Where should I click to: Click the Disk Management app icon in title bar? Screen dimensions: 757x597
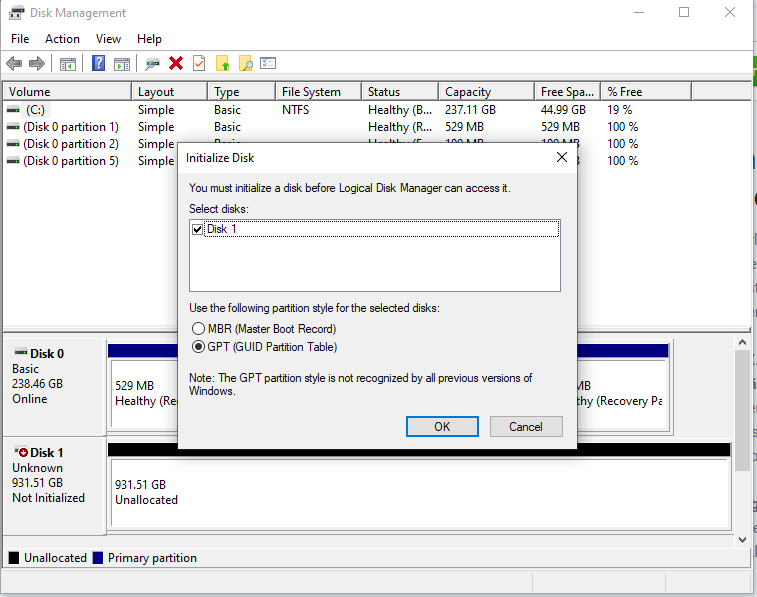click(16, 13)
